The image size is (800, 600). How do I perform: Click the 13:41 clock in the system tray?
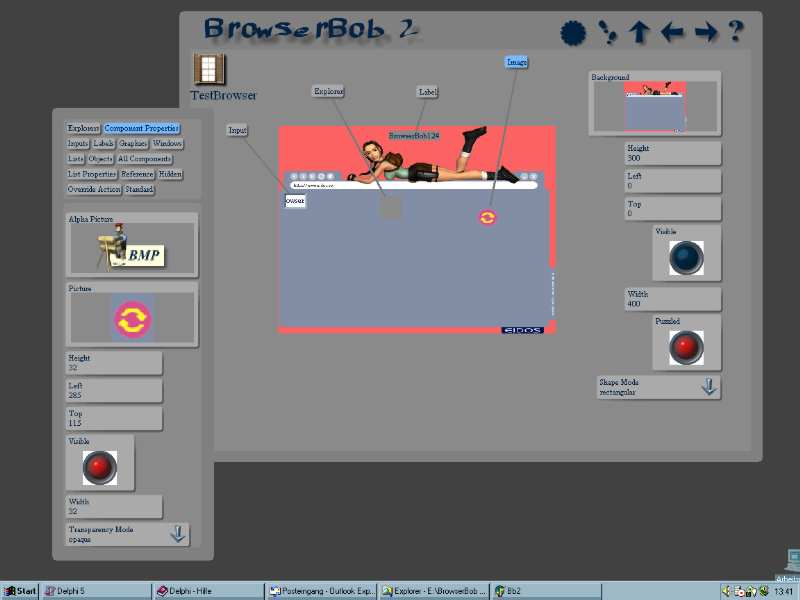pyautogui.click(x=783, y=591)
